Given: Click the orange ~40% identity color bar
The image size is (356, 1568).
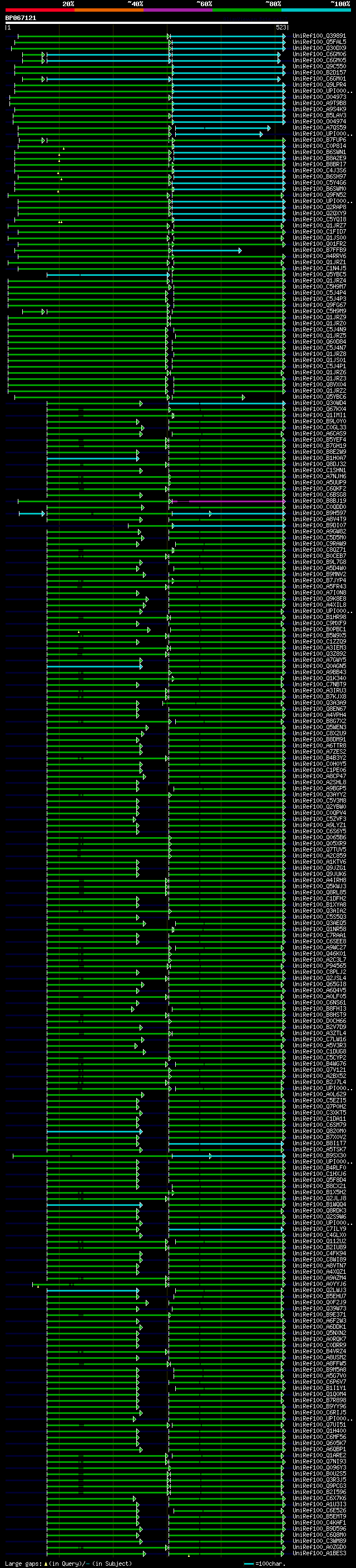Looking at the screenshot, I should tap(109, 10).
